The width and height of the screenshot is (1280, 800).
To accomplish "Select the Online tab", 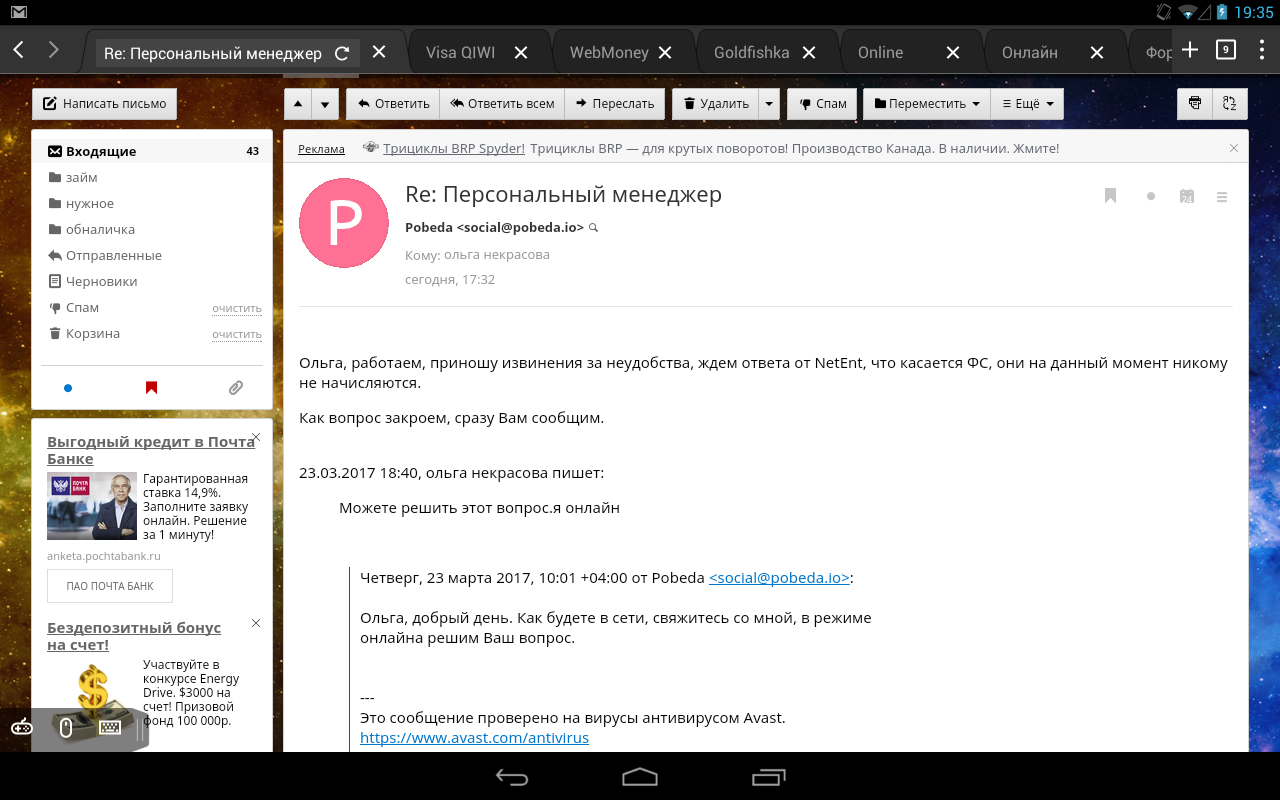I will click(x=880, y=53).
